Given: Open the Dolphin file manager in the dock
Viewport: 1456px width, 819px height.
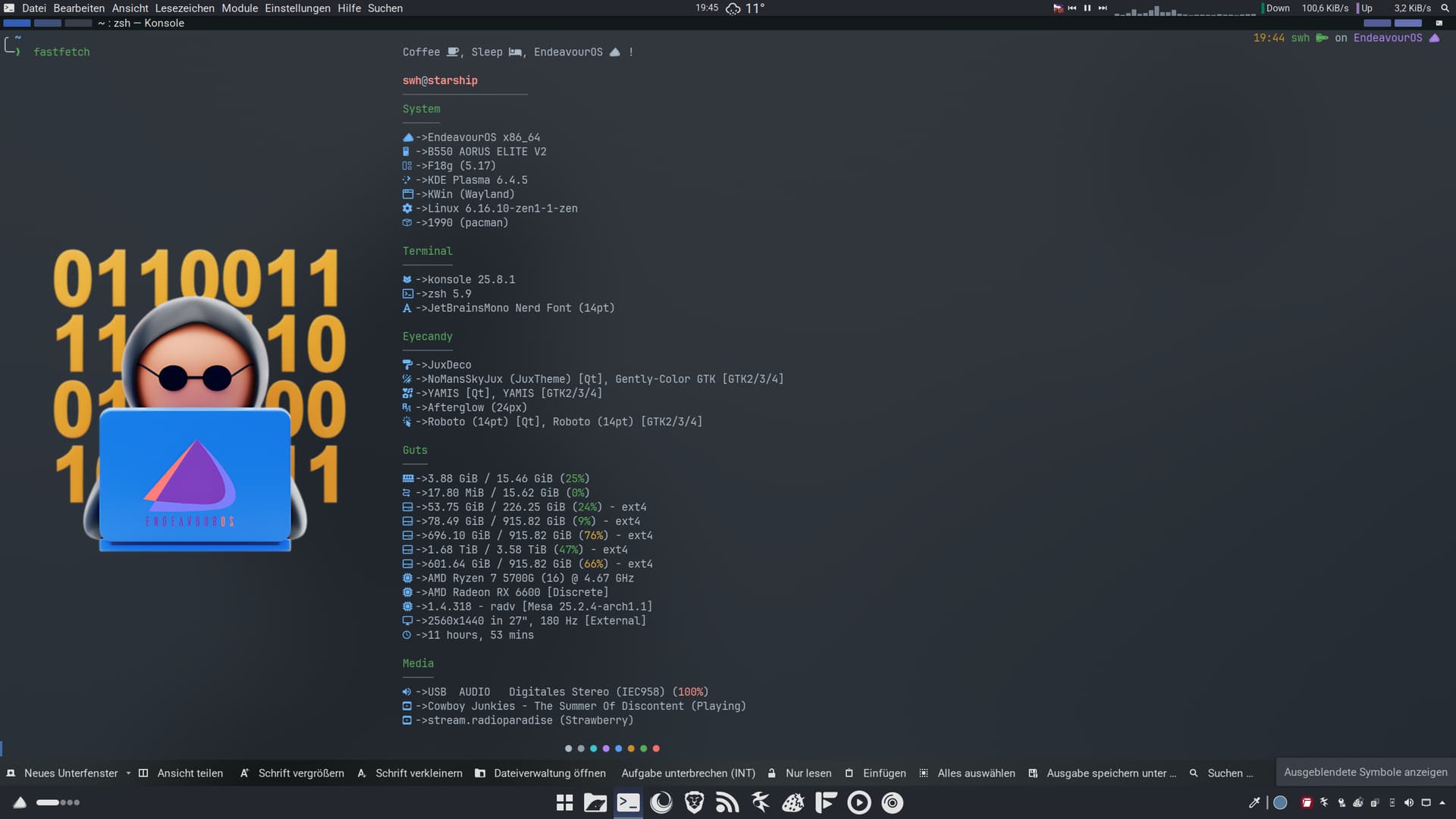Looking at the screenshot, I should (595, 802).
